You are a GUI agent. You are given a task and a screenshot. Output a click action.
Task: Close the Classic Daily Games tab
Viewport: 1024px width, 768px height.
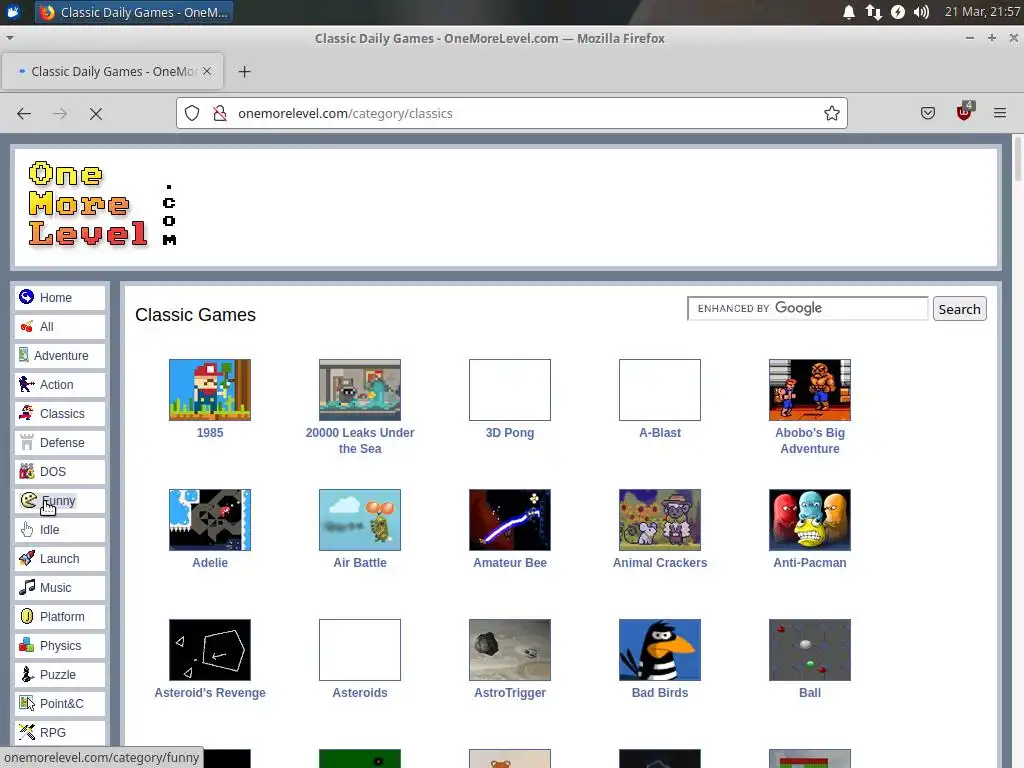(207, 71)
